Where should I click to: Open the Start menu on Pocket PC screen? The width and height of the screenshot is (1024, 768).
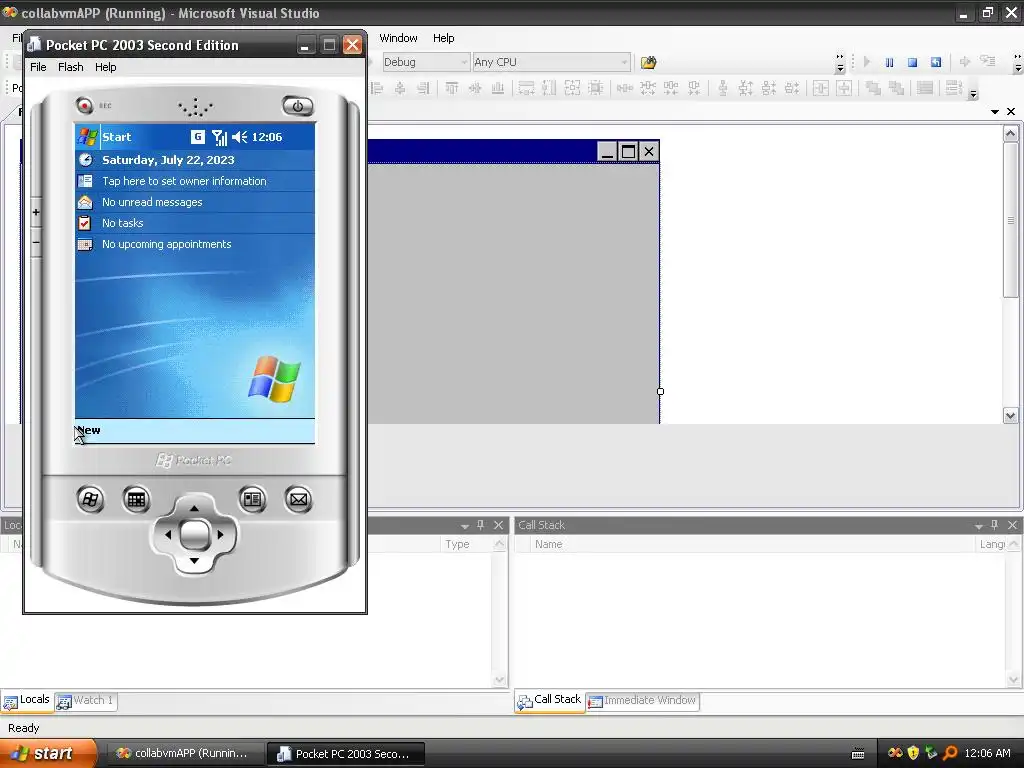pos(105,137)
